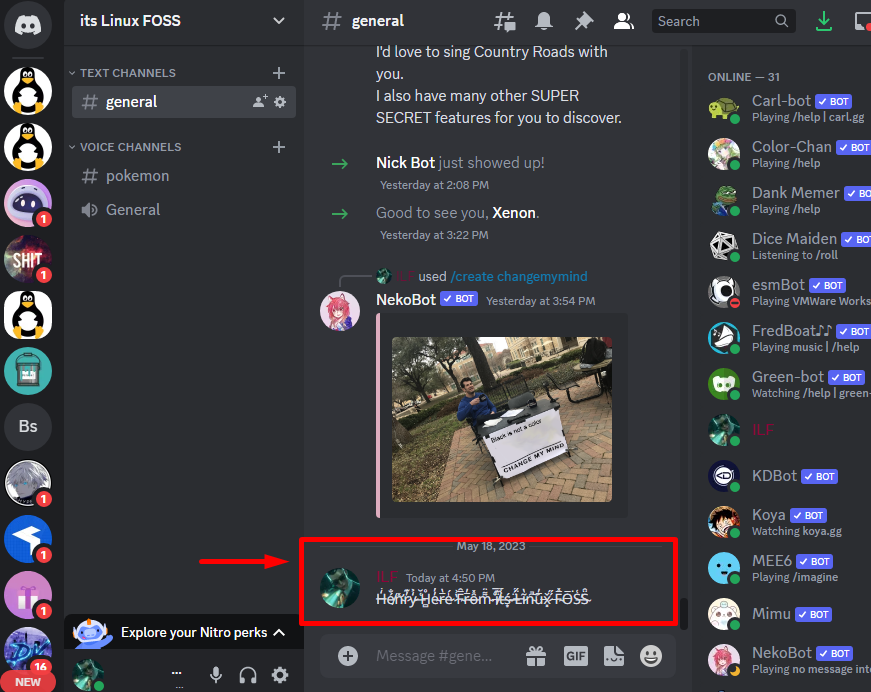Click the Search field
Viewport: 871px width, 692px height.
(723, 21)
